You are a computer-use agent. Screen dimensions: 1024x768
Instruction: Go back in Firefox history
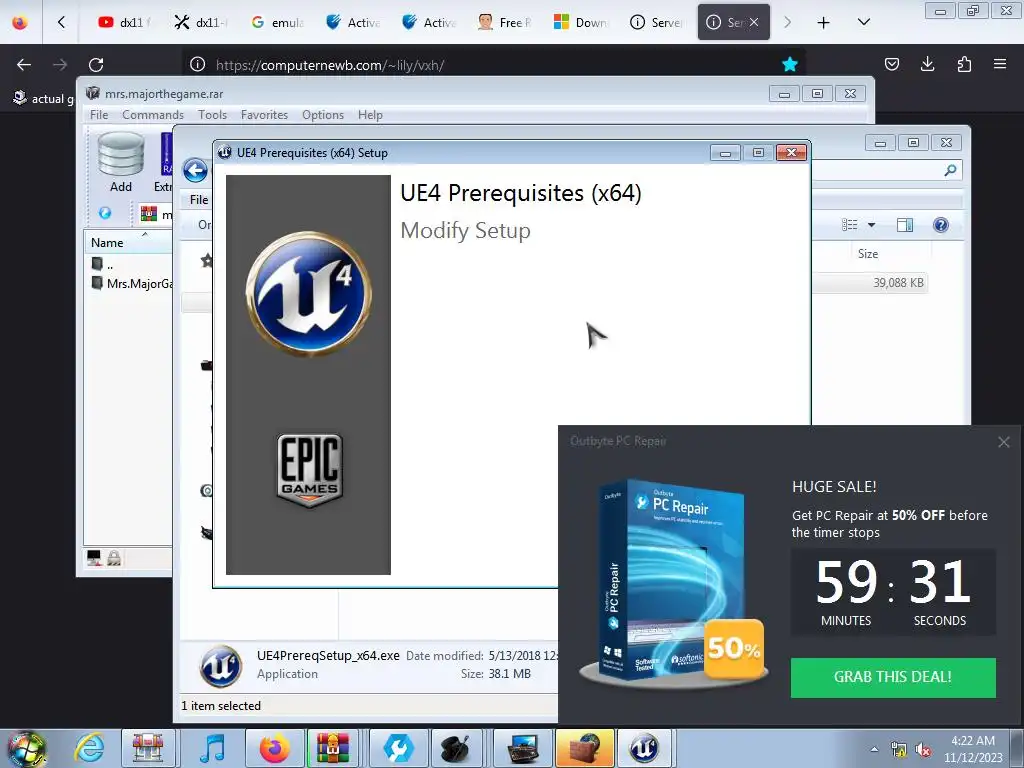pos(24,65)
